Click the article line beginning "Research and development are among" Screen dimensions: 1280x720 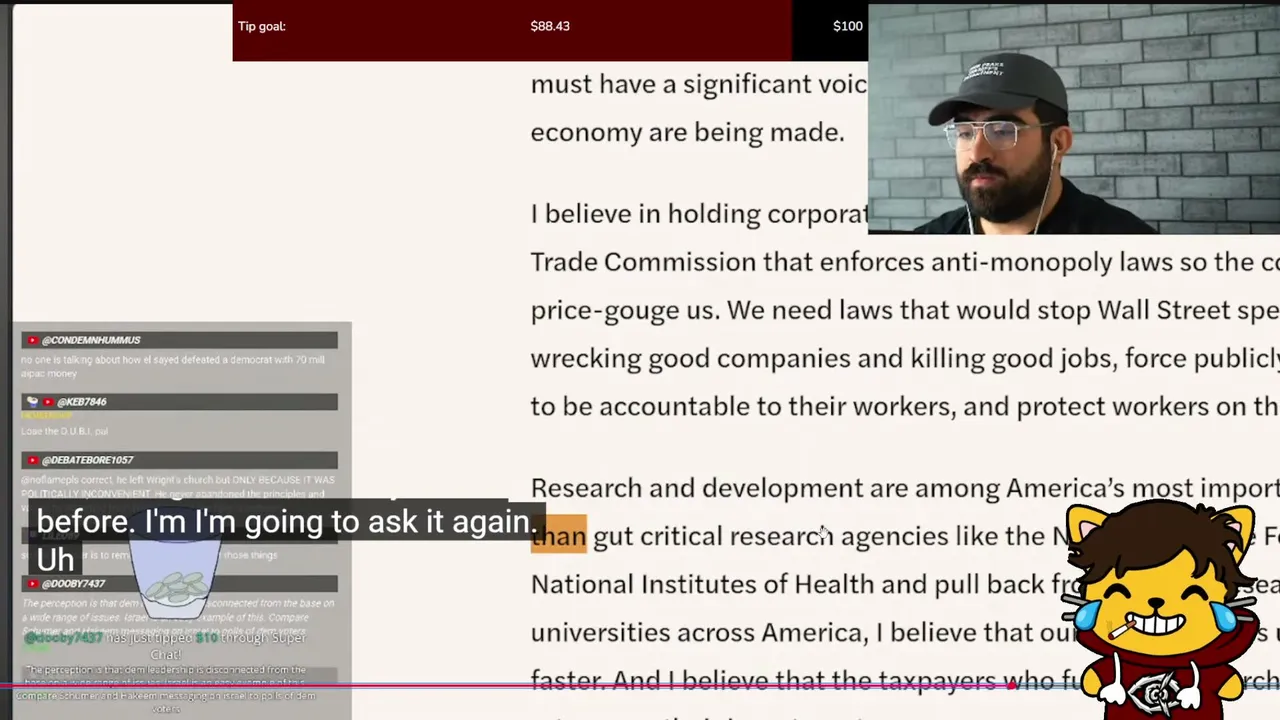point(905,488)
